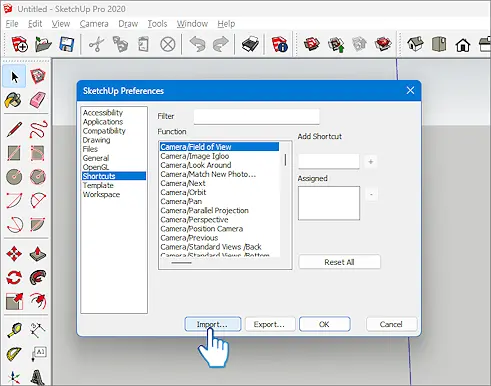
Task: Open the Draw menu
Action: coord(128,24)
